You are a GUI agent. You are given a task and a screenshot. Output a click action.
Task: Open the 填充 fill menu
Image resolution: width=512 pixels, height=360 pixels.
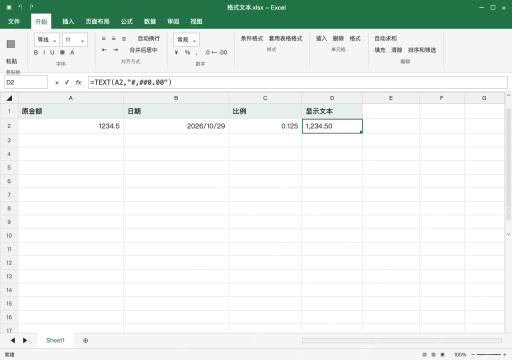pos(380,50)
